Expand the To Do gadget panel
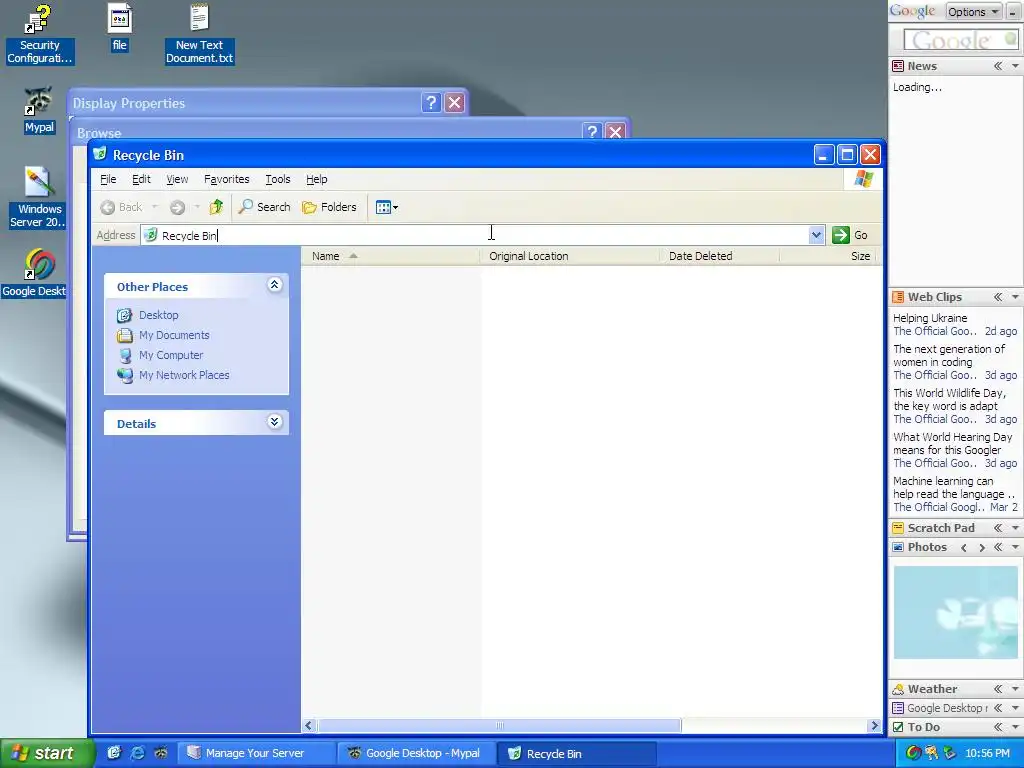Image resolution: width=1024 pixels, height=768 pixels. [998, 727]
